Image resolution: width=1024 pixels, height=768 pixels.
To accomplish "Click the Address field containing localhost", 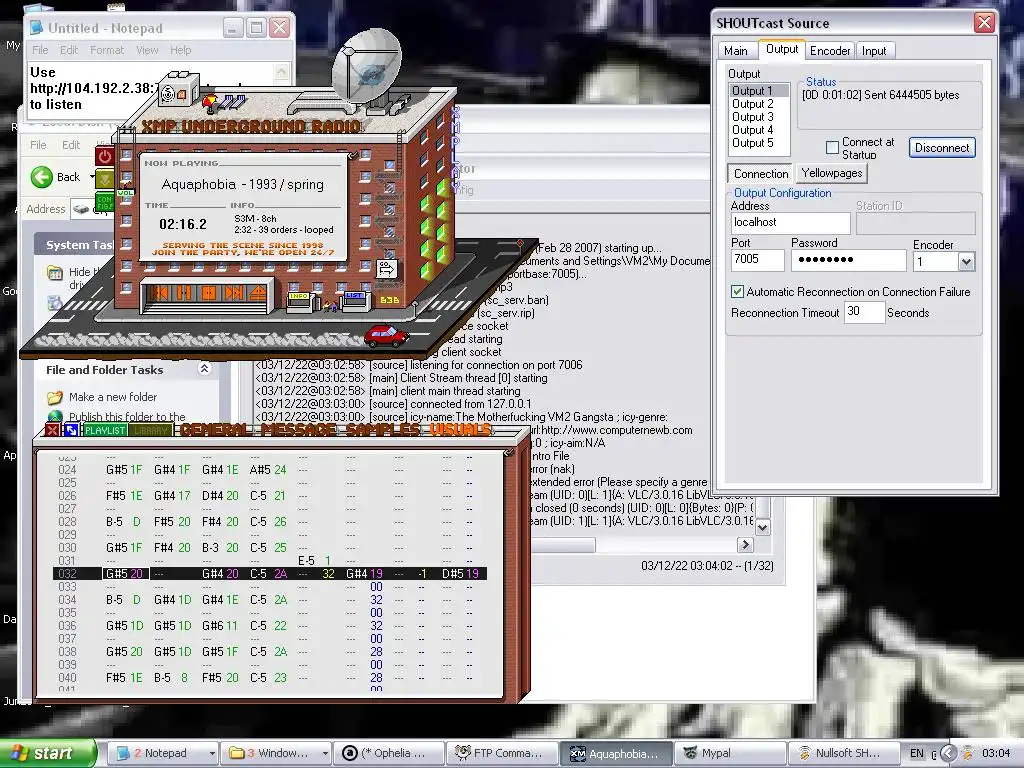I will click(790, 223).
